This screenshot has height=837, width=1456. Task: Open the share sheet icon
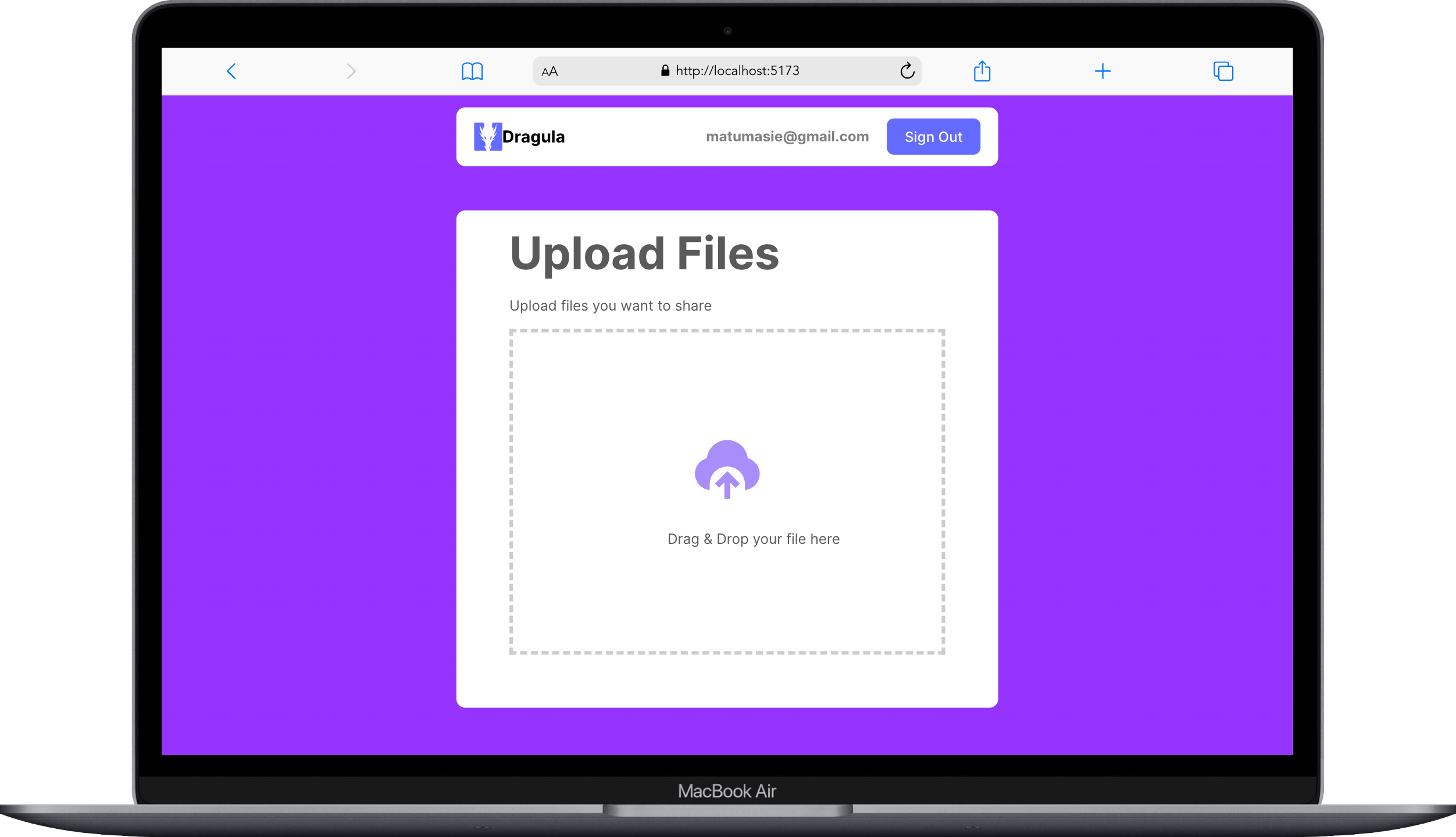982,71
